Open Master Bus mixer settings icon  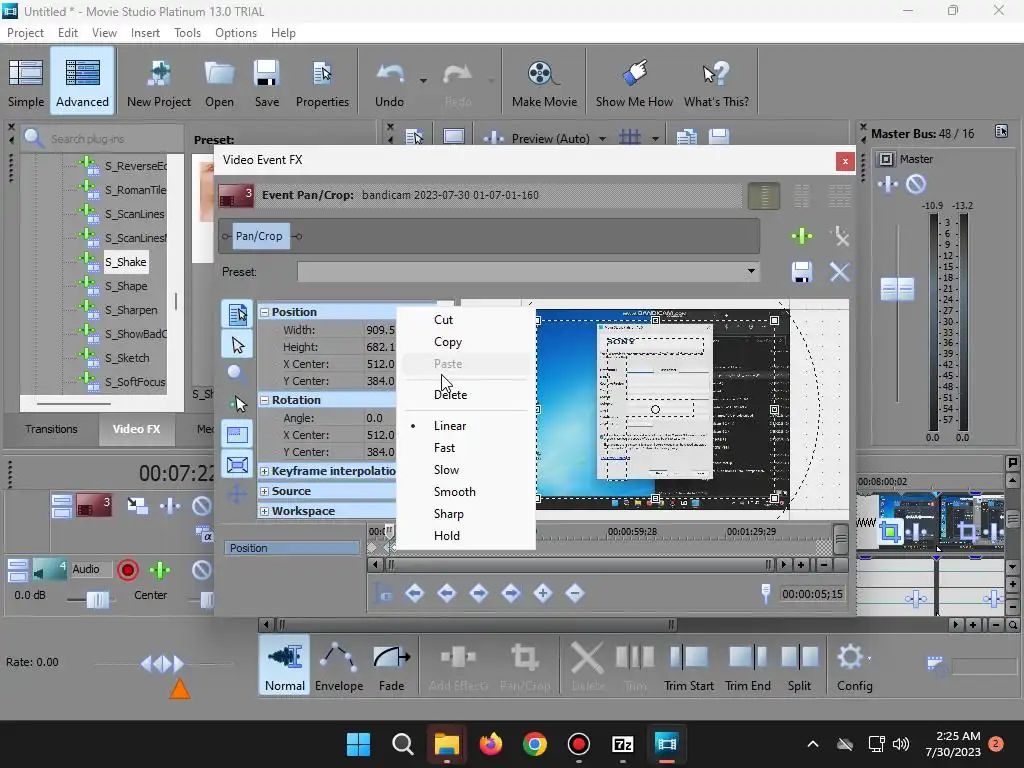(x=1001, y=132)
